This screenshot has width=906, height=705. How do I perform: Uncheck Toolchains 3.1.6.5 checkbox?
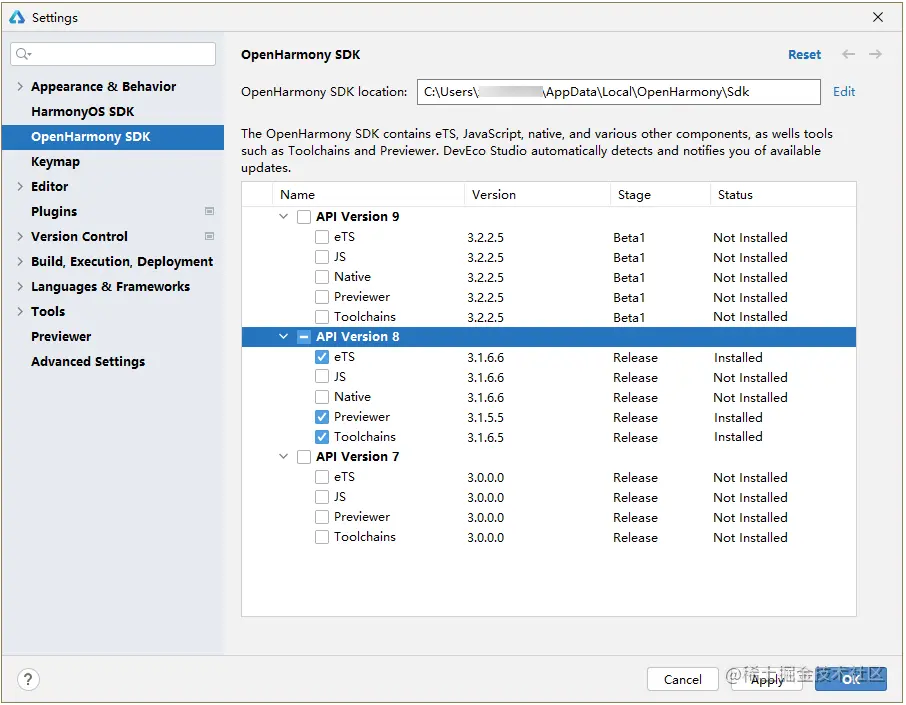click(322, 437)
